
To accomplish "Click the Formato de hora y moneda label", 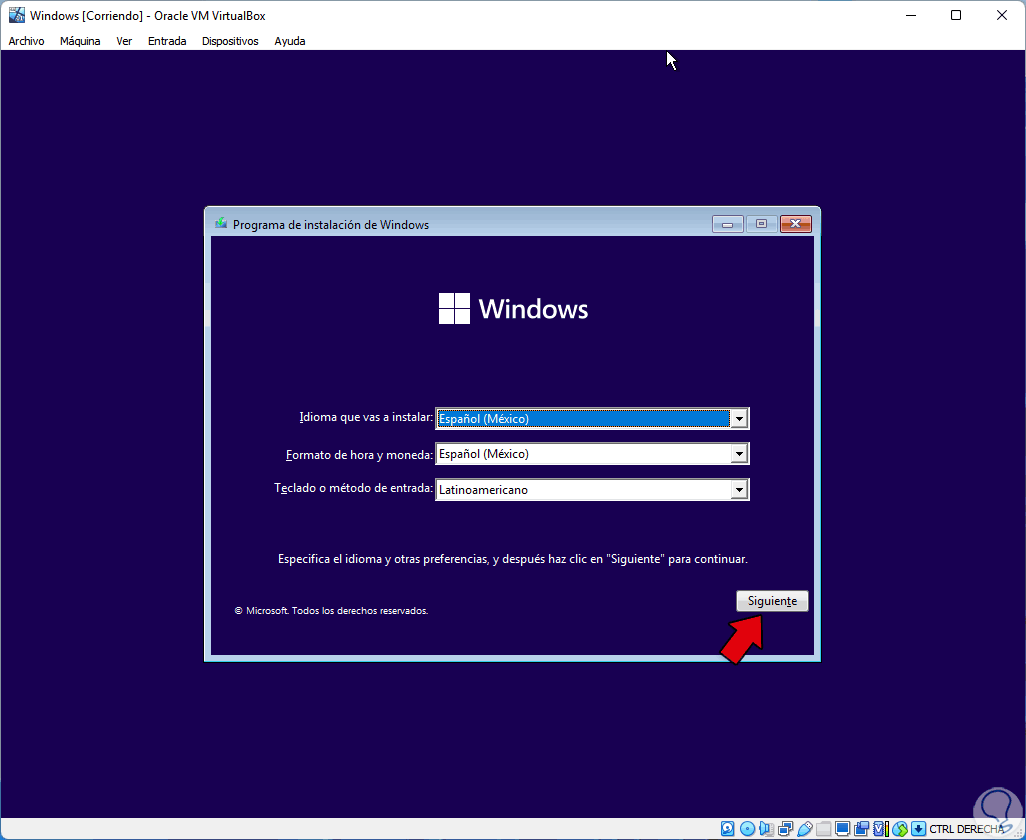I will (x=359, y=455).
